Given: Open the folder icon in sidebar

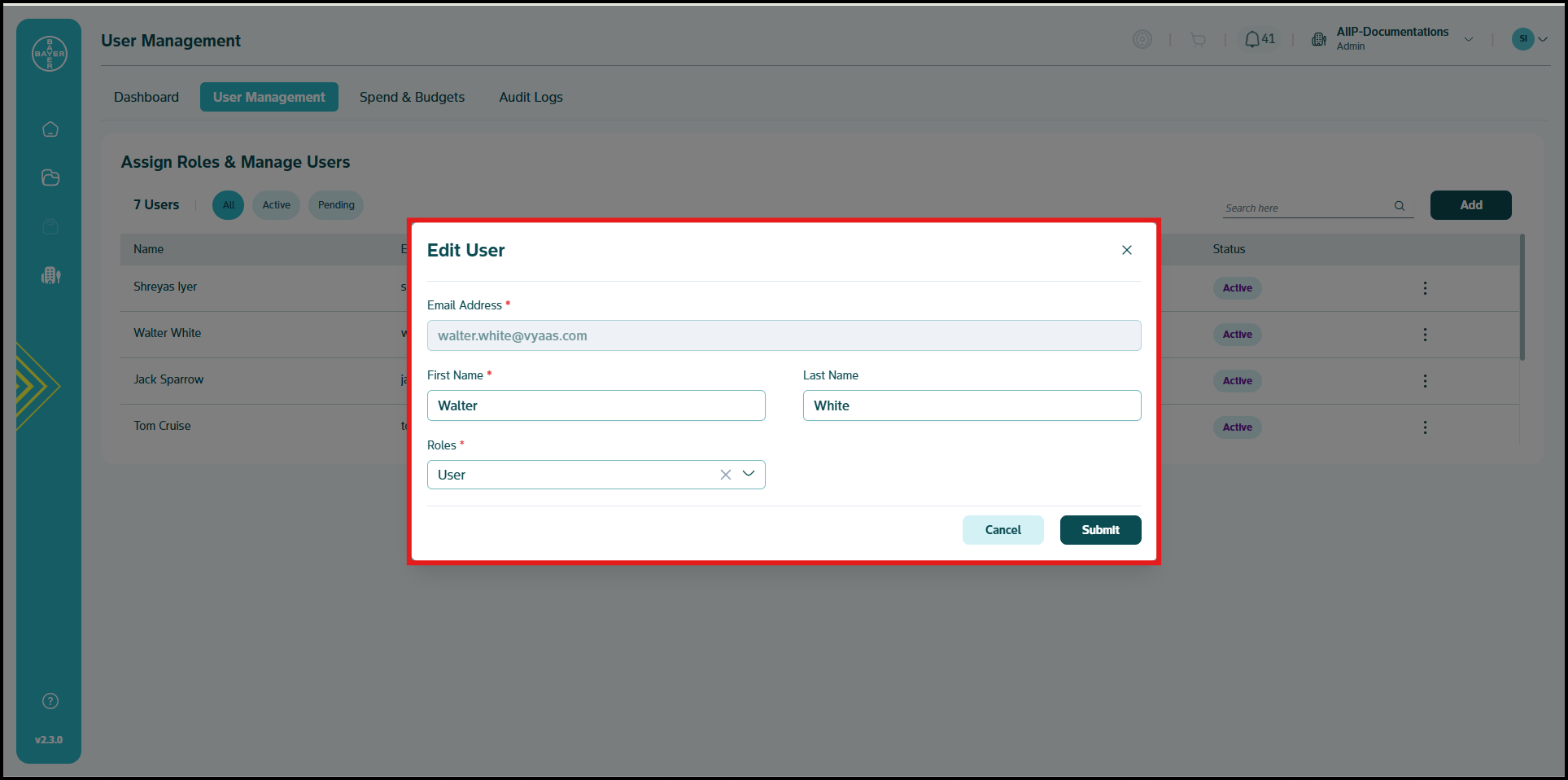Looking at the screenshot, I should pyautogui.click(x=50, y=177).
